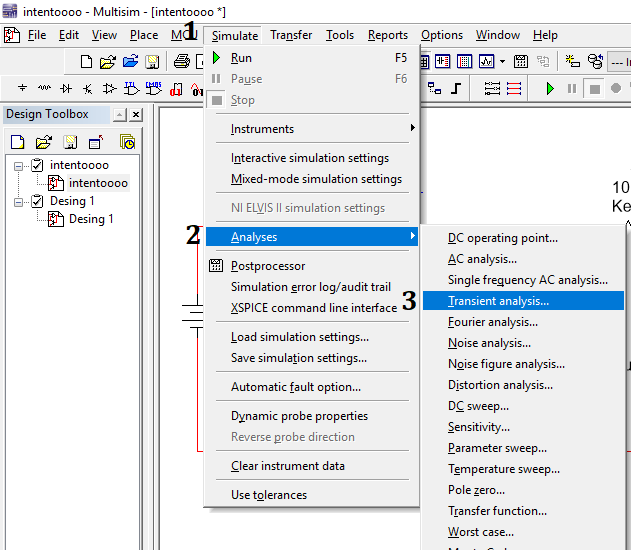Viewport: 631px width, 550px height.
Task: Click the Stop simulation toolbar button
Action: [594, 89]
